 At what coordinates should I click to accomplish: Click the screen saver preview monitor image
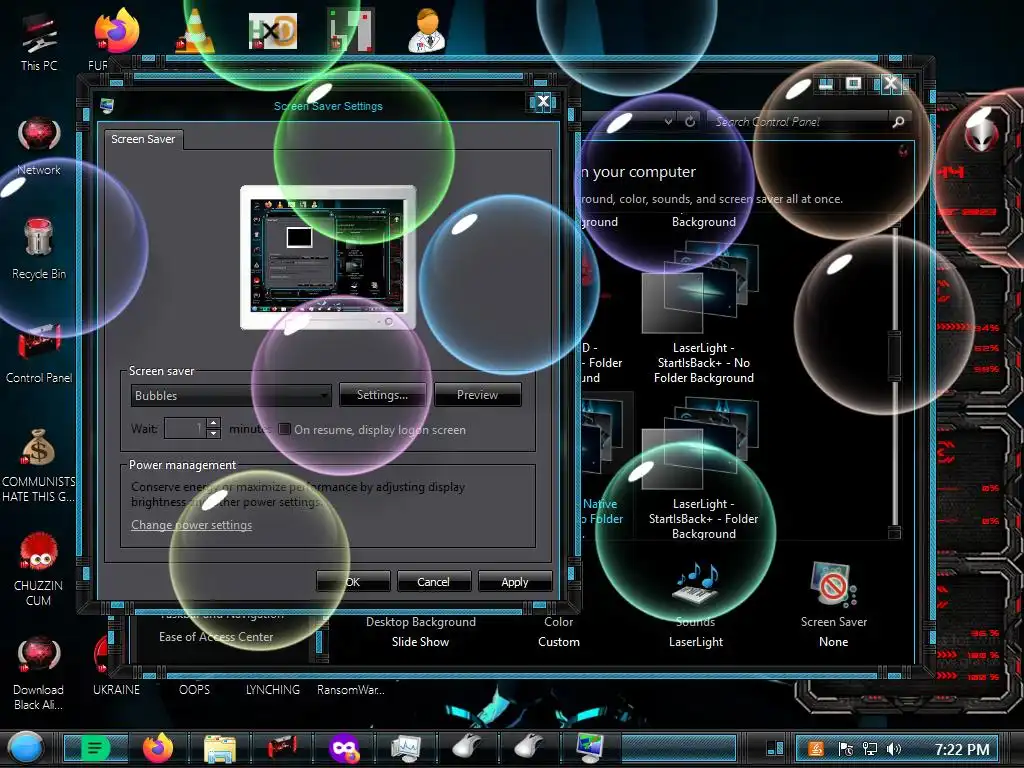coord(328,257)
